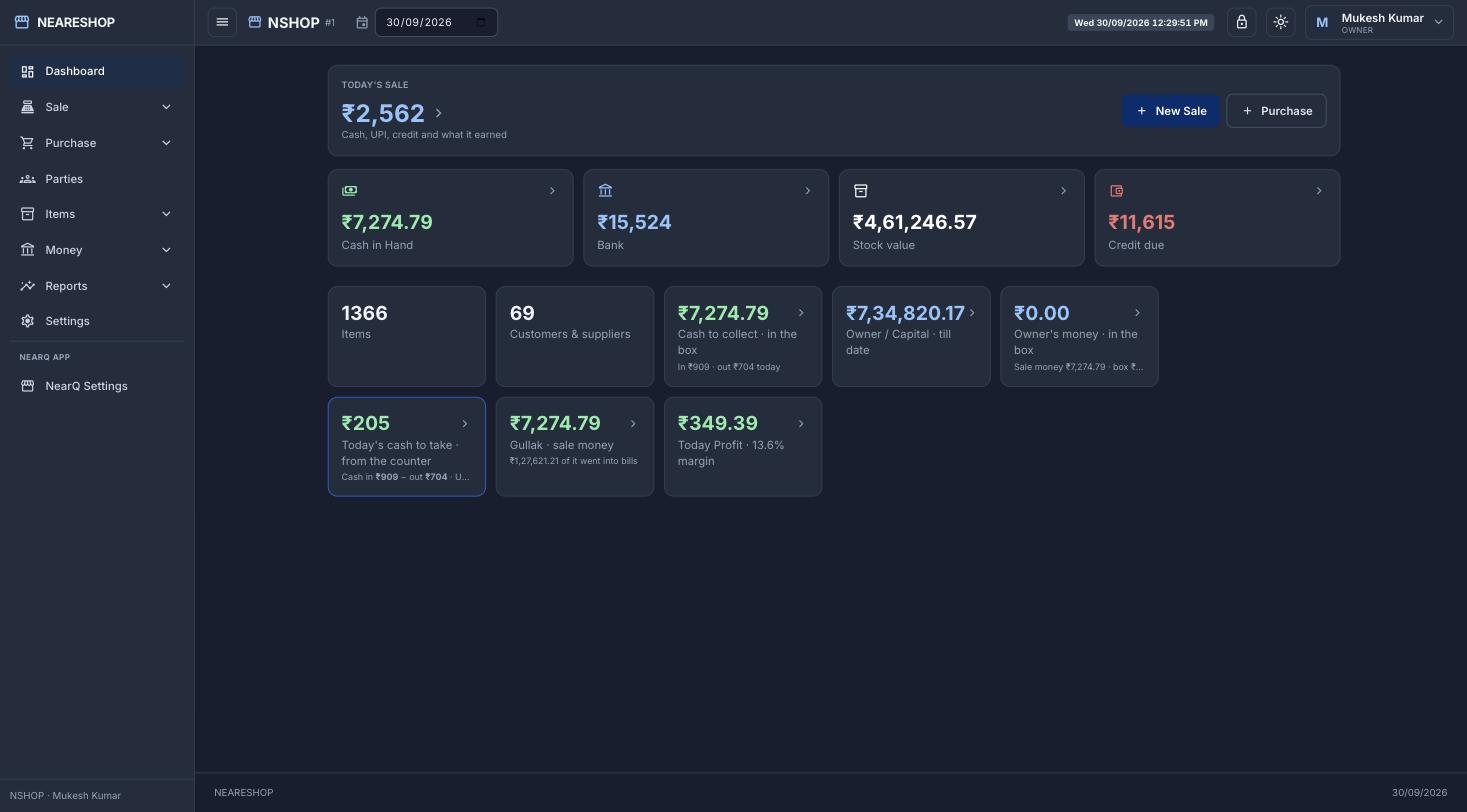This screenshot has width=1467, height=812.
Task: Click the archive icon on Stock value card
Action: click(860, 190)
